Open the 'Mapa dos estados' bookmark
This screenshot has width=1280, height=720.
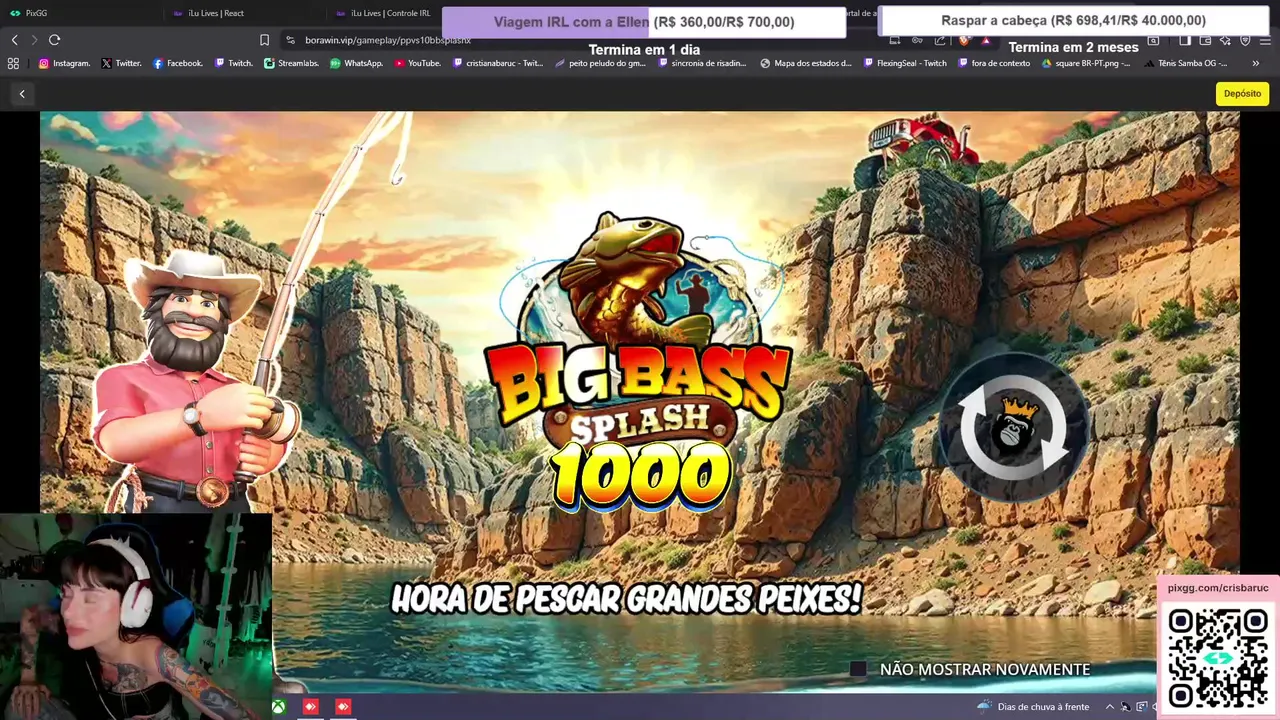(806, 63)
